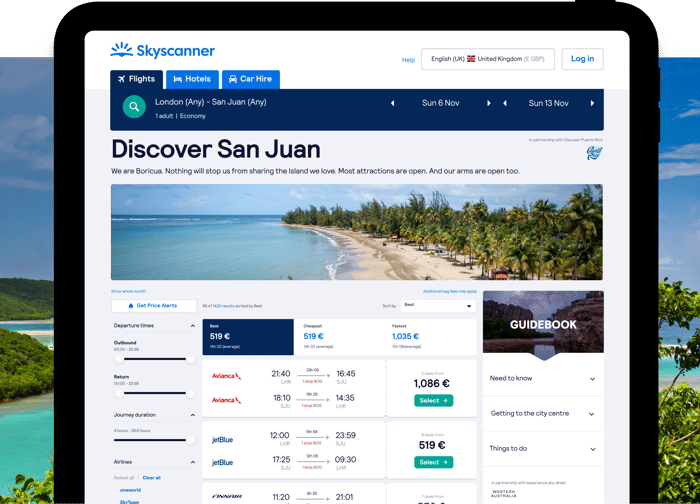Click the Skyscanner logo
The height and width of the screenshot is (504, 700).
click(x=162, y=50)
